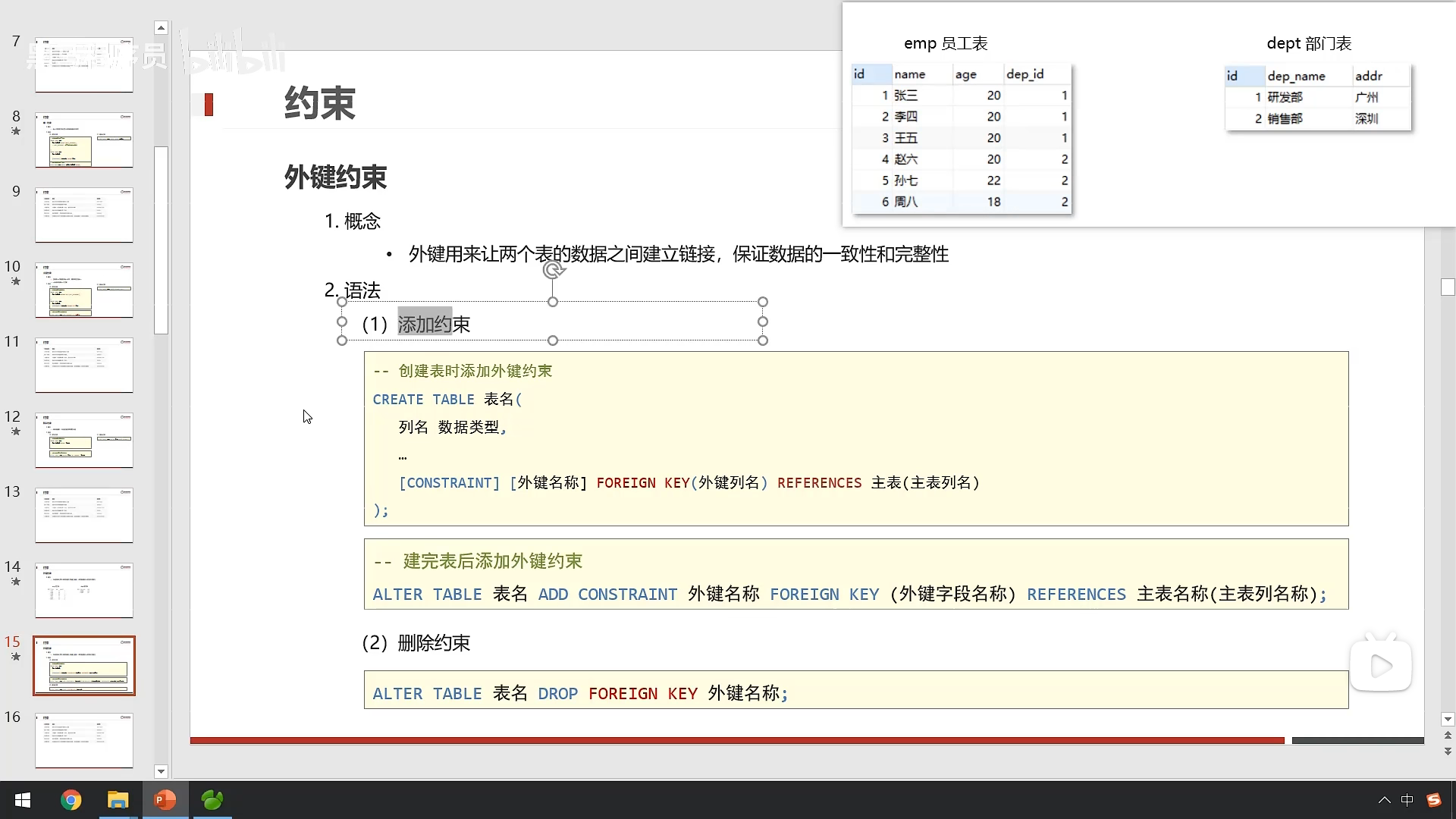The width and height of the screenshot is (1456, 819).
Task: Click the red video progress bar
Action: point(736,740)
